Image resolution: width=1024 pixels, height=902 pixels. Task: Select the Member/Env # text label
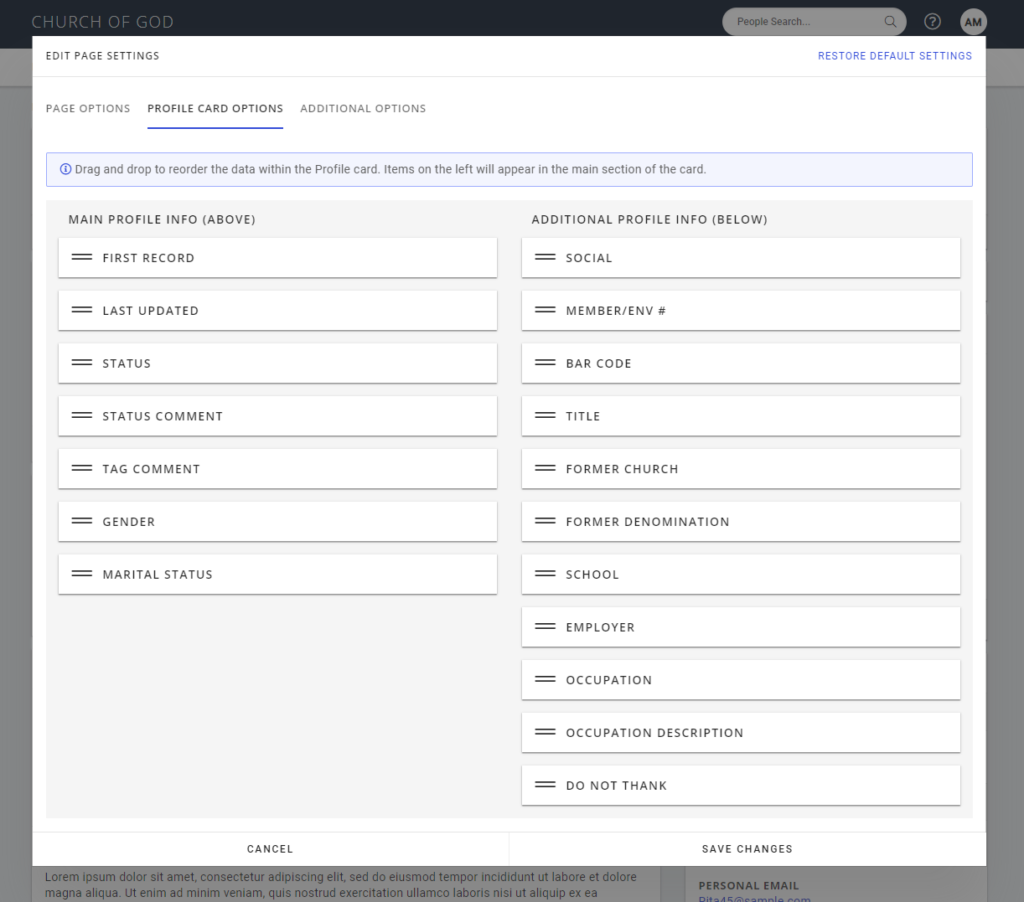coord(616,311)
